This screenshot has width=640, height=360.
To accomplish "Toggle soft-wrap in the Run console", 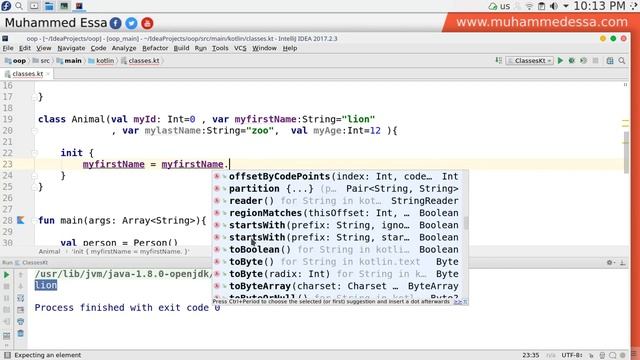I will click(x=20, y=298).
